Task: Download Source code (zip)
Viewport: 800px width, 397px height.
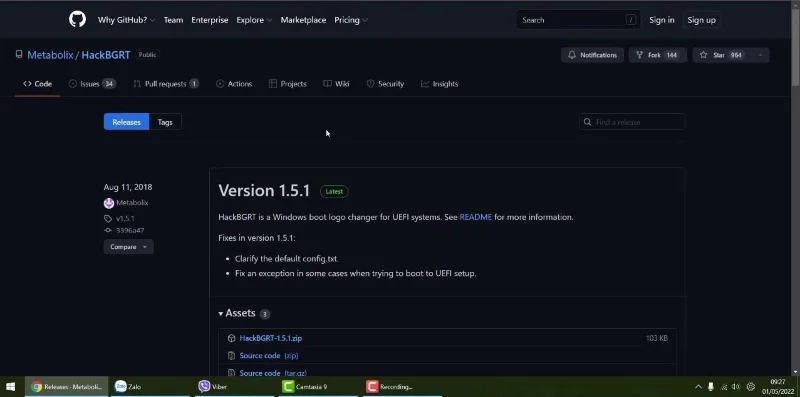Action: (x=269, y=356)
